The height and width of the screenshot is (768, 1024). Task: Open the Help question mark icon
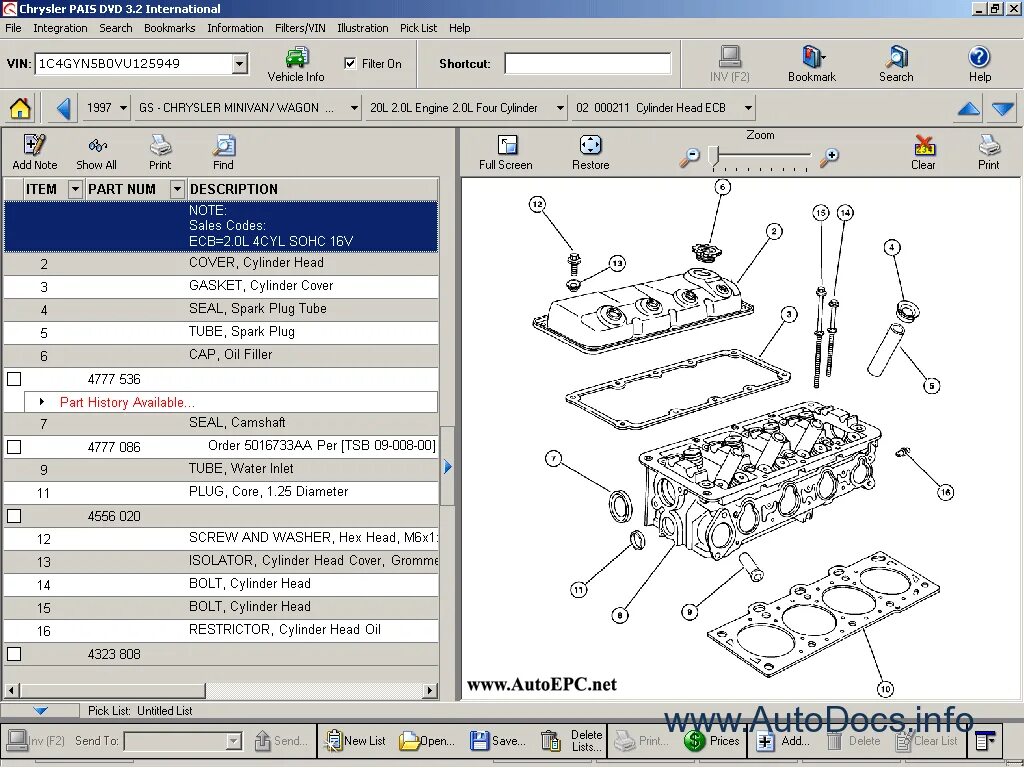[x=980, y=64]
